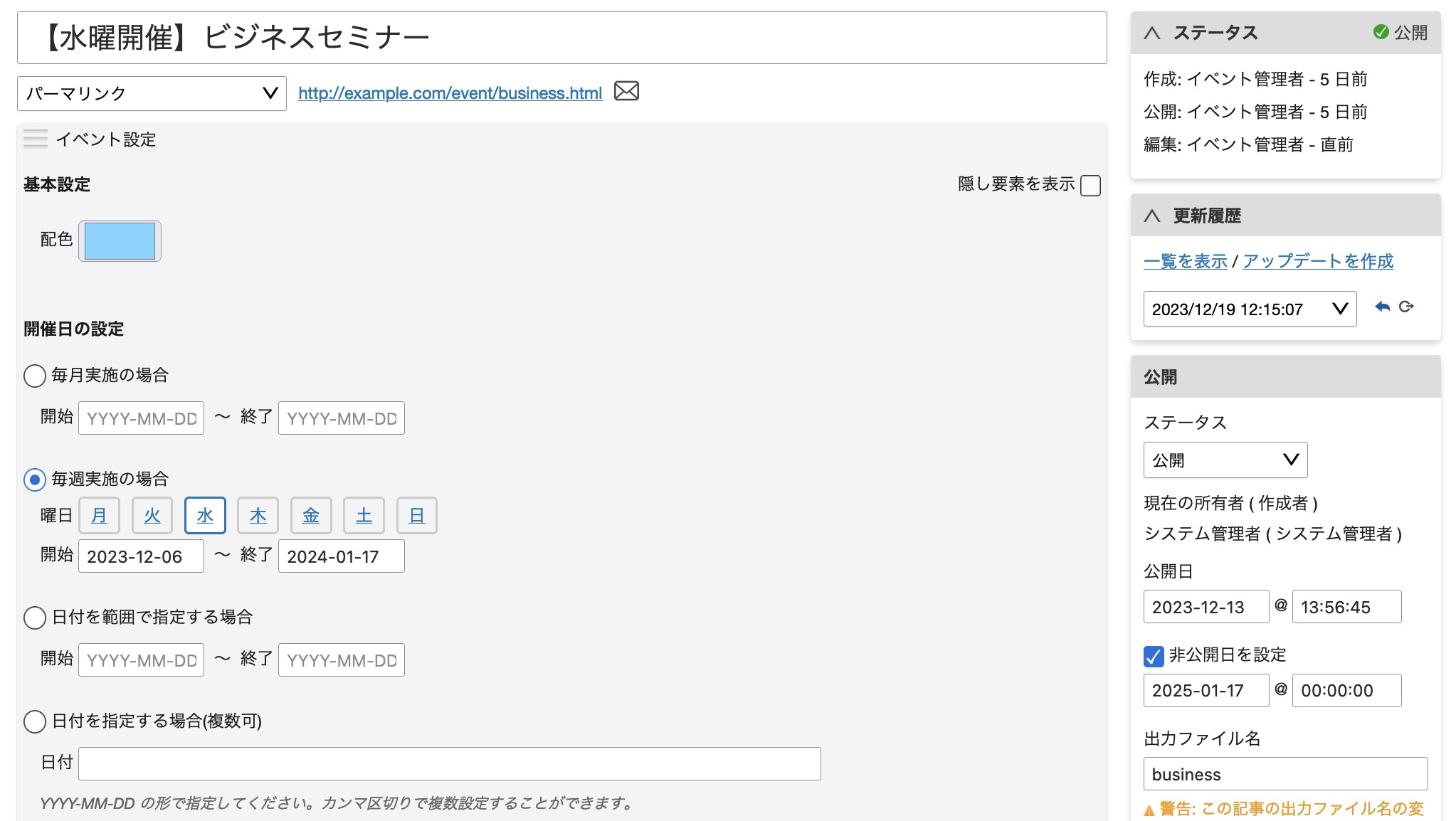
Task: Click the blue revert arrow in 更新履歴
Action: tap(1382, 307)
